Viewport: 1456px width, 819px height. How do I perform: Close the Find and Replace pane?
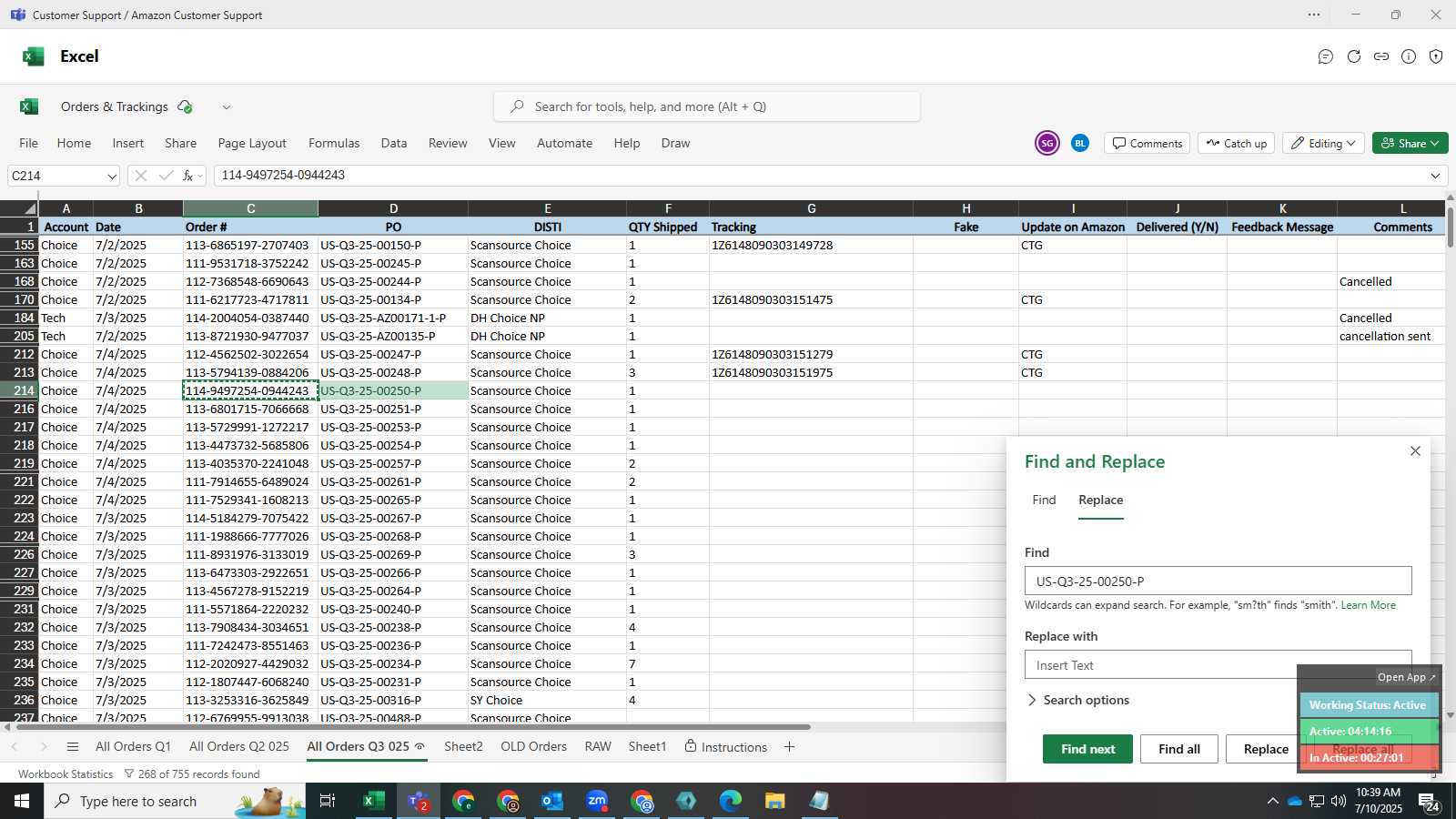click(x=1415, y=450)
